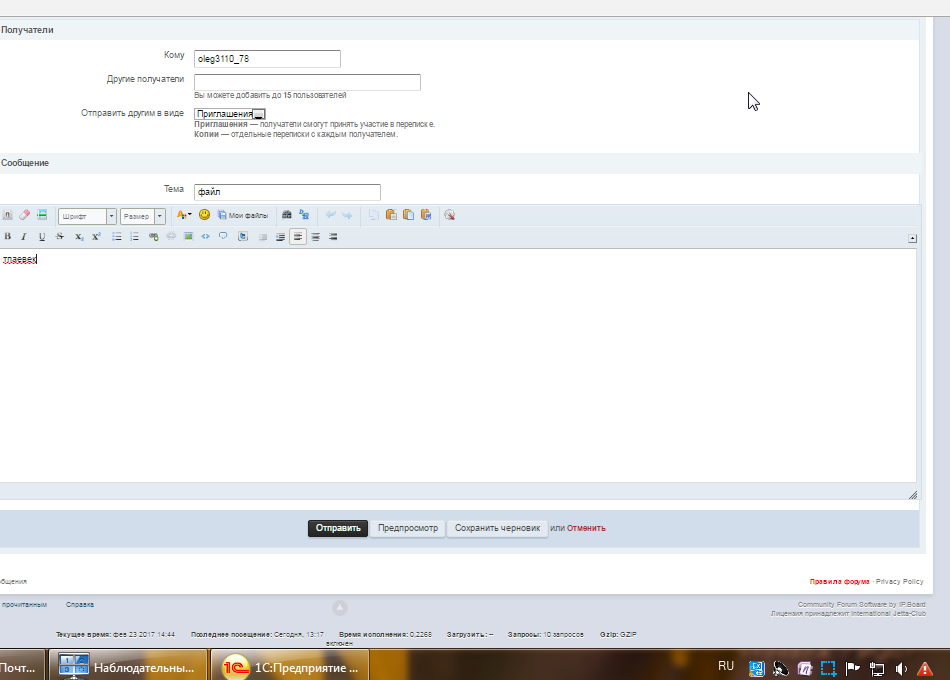Insert an emoticon with the smiley icon
Image resolution: width=950 pixels, height=680 pixels.
point(204,215)
